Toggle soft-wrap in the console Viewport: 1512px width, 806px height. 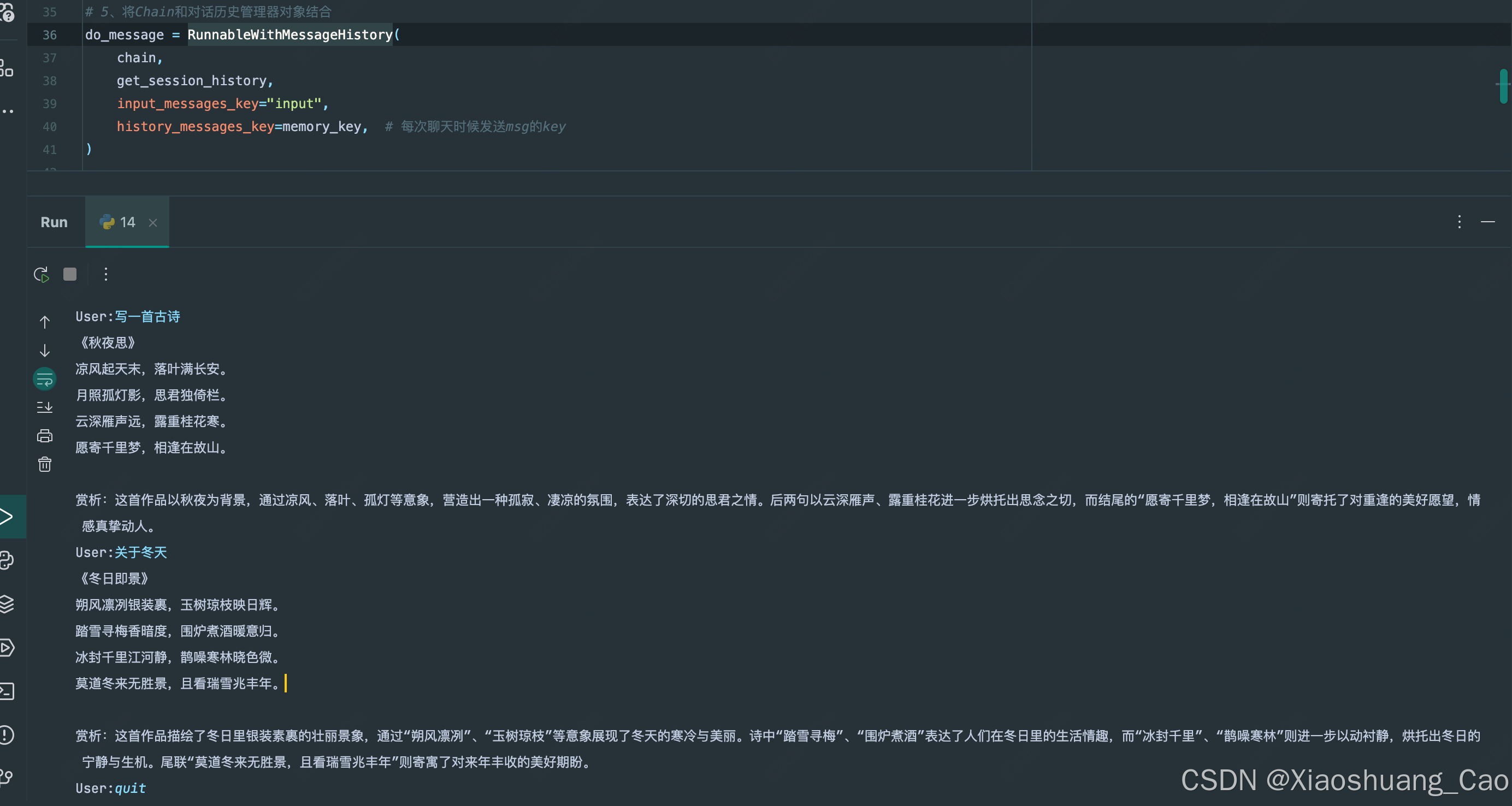pos(45,378)
